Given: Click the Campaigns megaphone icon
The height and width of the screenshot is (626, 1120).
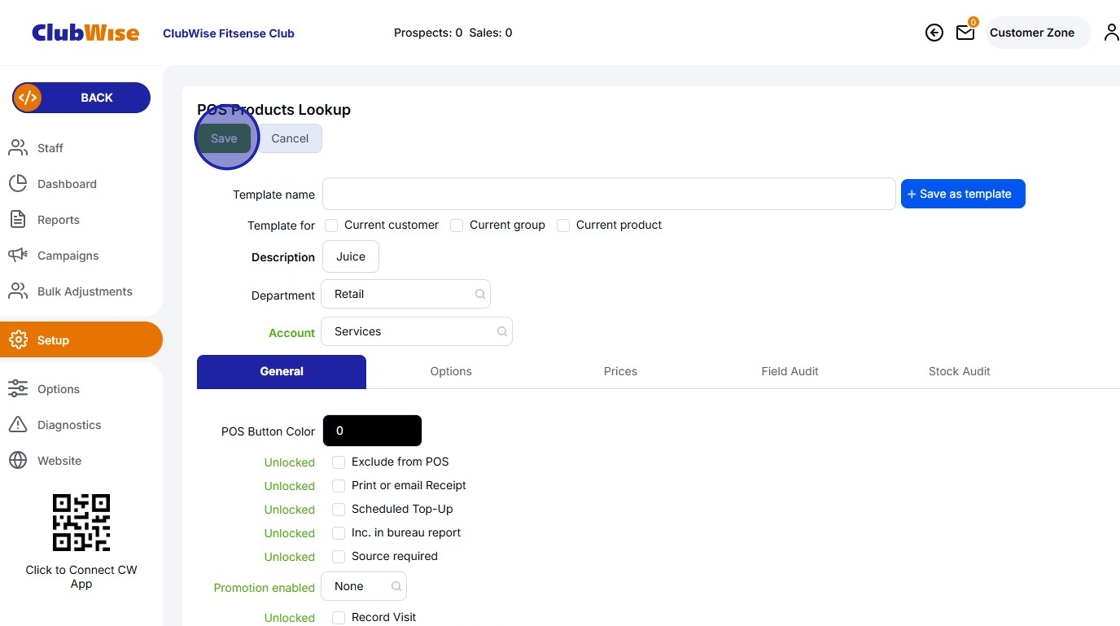Looking at the screenshot, I should pyautogui.click(x=18, y=255).
